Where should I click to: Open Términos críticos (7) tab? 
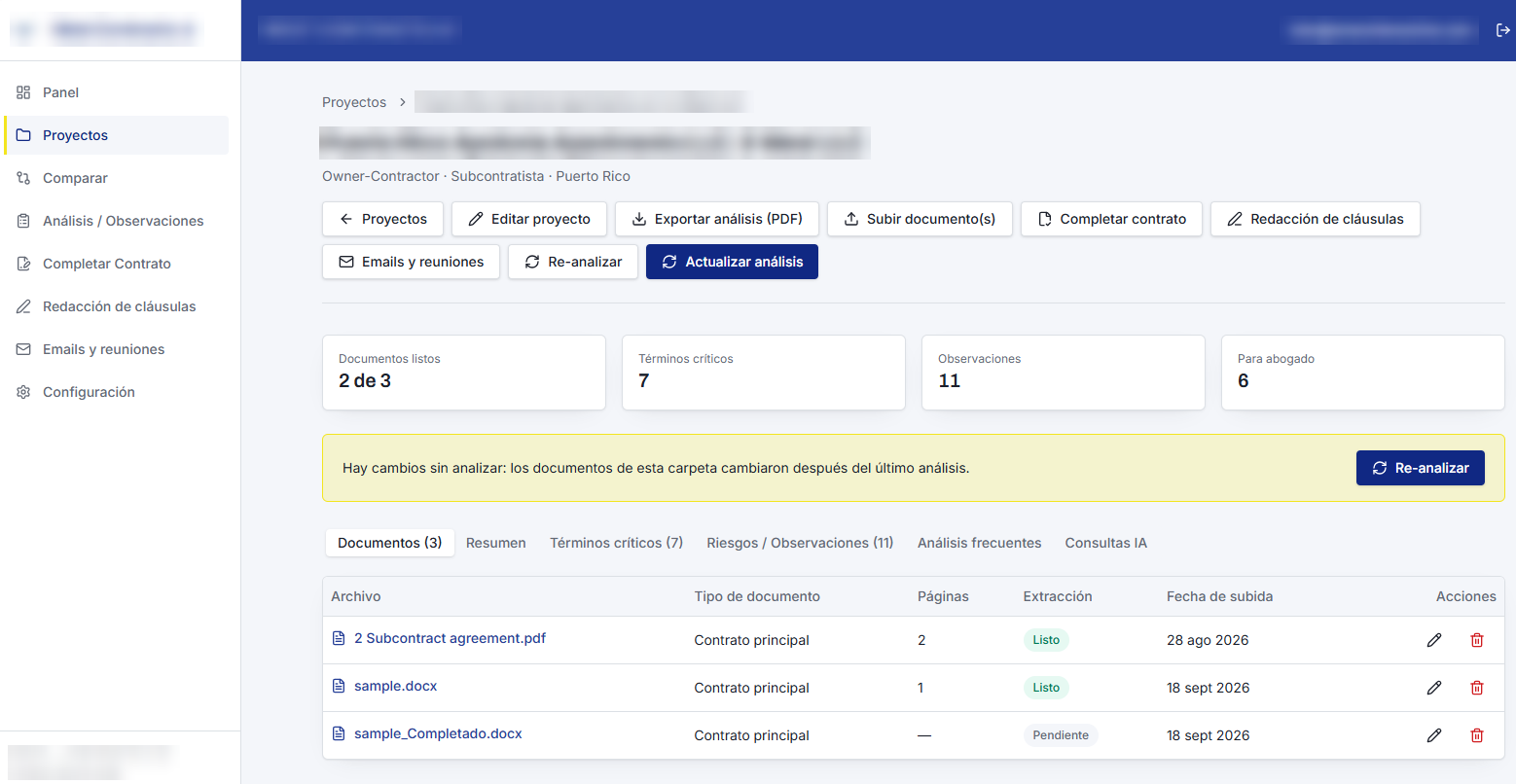[x=617, y=543]
